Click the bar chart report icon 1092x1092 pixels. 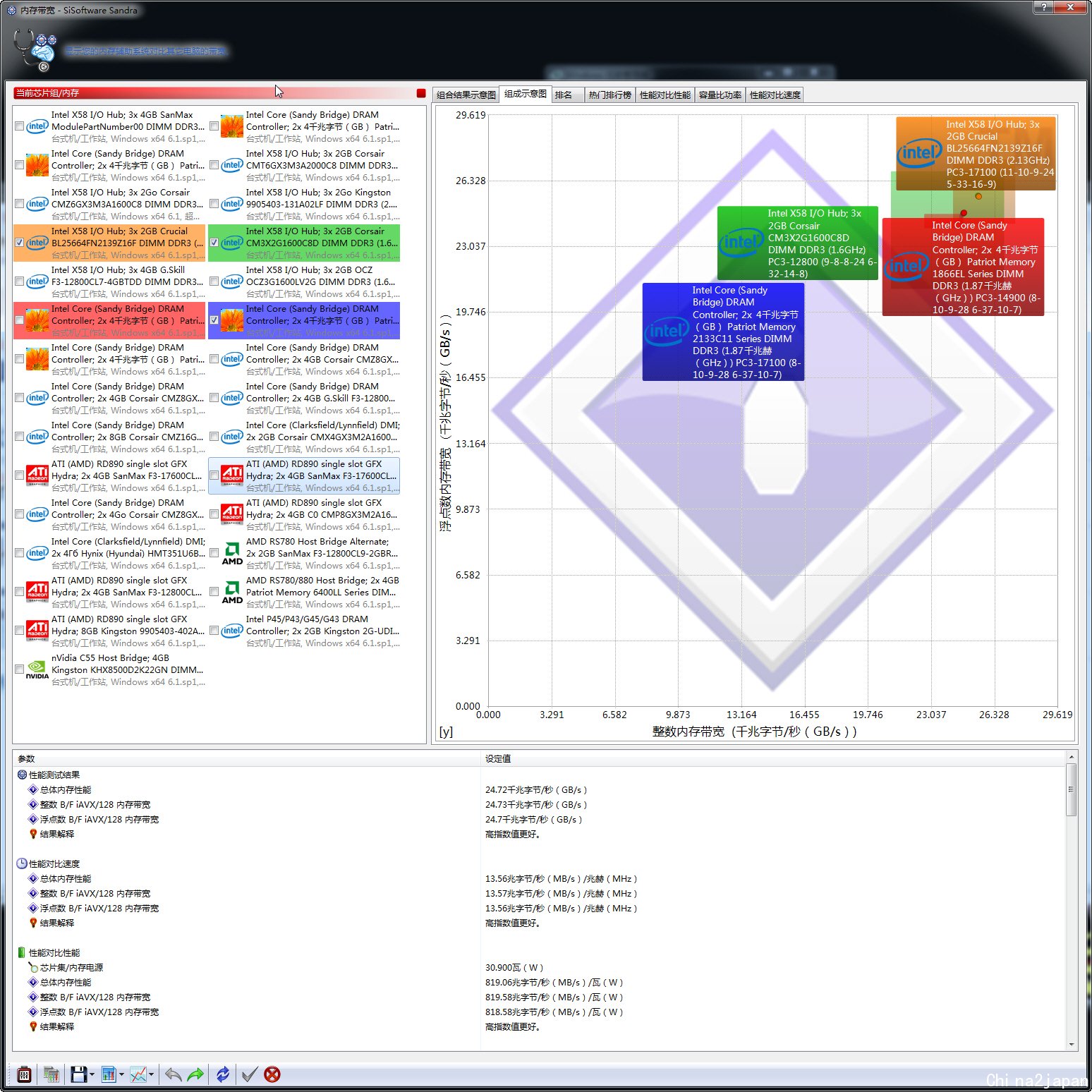click(x=108, y=1074)
